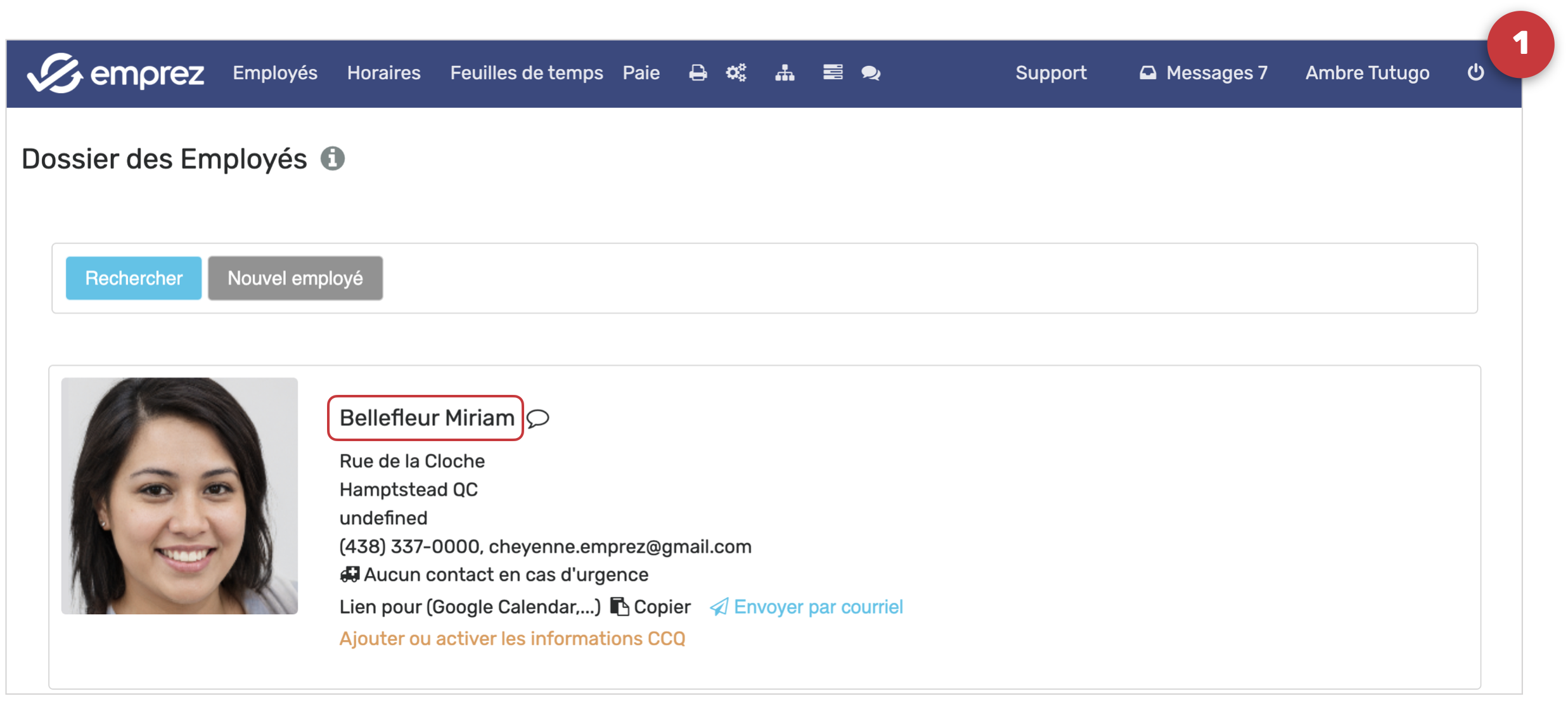Click the power logout icon
Viewport: 1568px width, 701px height.
pyautogui.click(x=1475, y=72)
